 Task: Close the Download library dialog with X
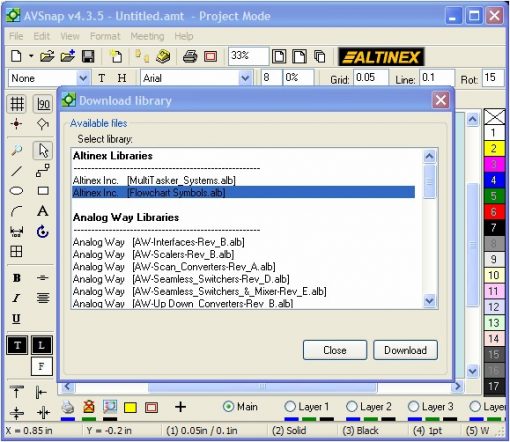click(440, 100)
